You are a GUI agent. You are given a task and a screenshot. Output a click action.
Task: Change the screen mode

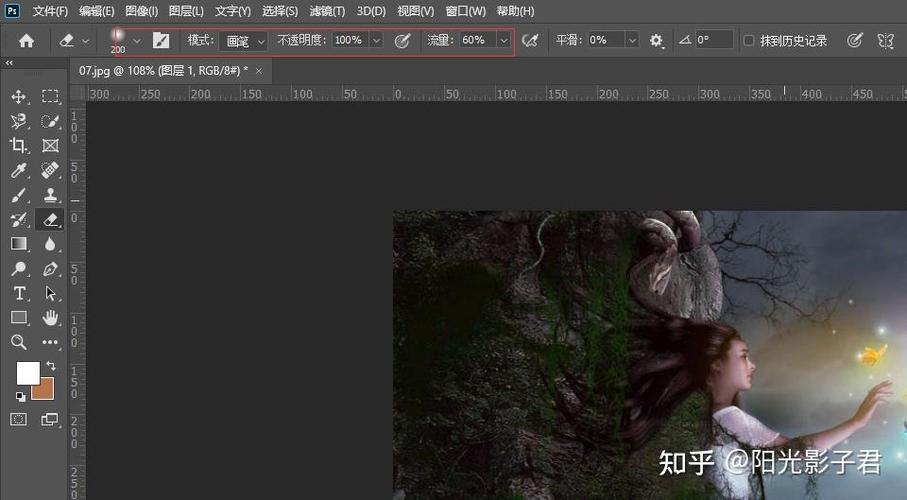tap(50, 419)
